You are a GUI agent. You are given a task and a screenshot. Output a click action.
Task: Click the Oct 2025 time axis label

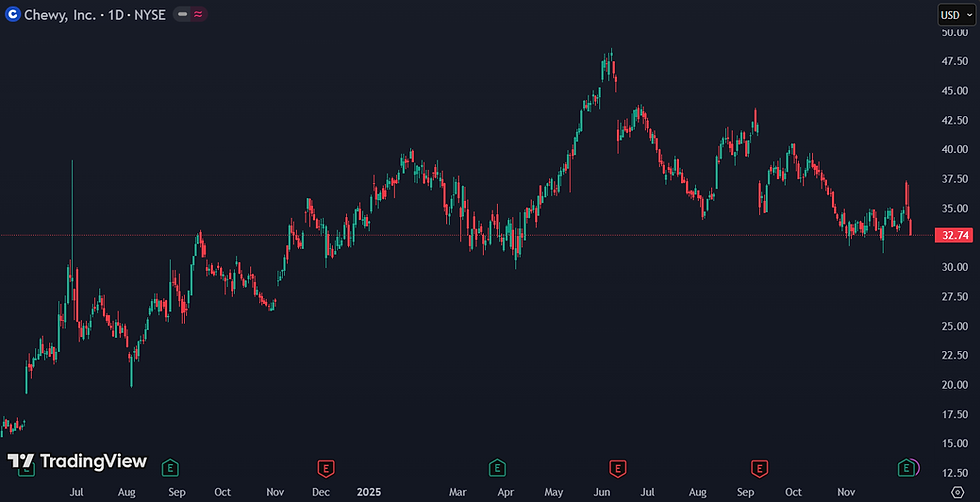[x=794, y=492]
